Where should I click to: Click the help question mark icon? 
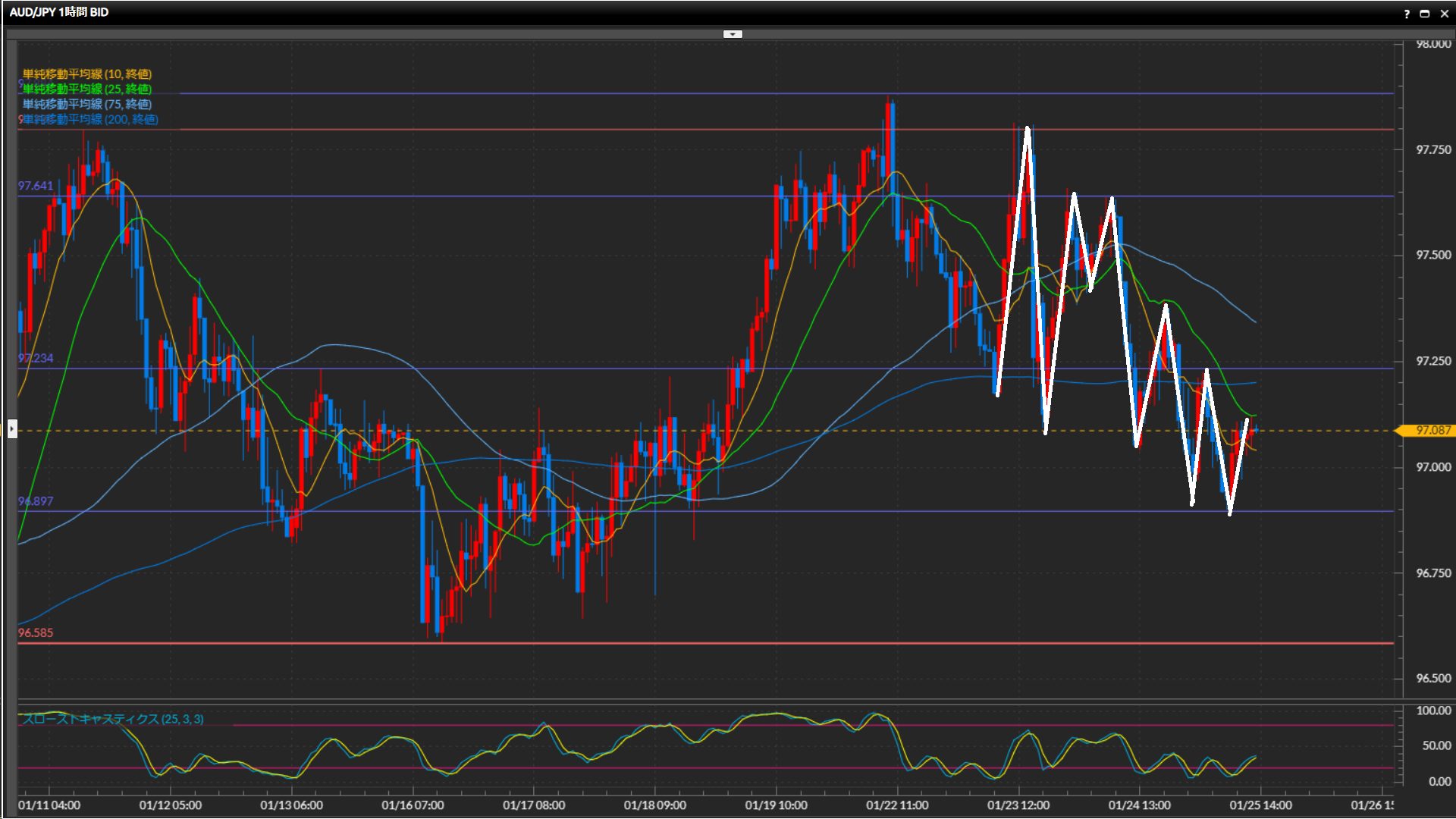pyautogui.click(x=1407, y=14)
